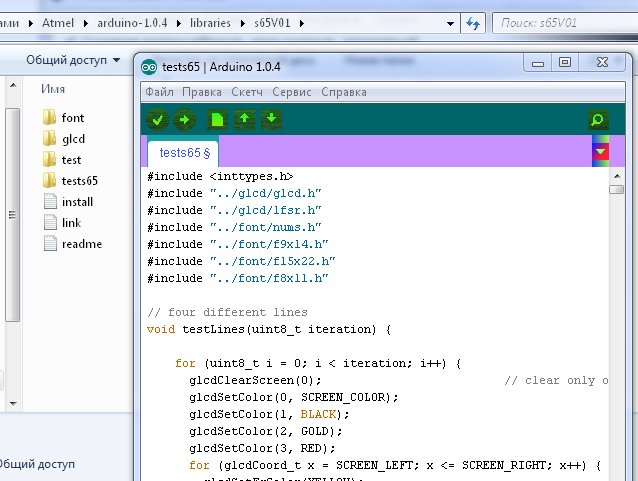Click Atmel in the Explorer address path
Image resolution: width=638 pixels, height=481 pixels.
pos(58,23)
